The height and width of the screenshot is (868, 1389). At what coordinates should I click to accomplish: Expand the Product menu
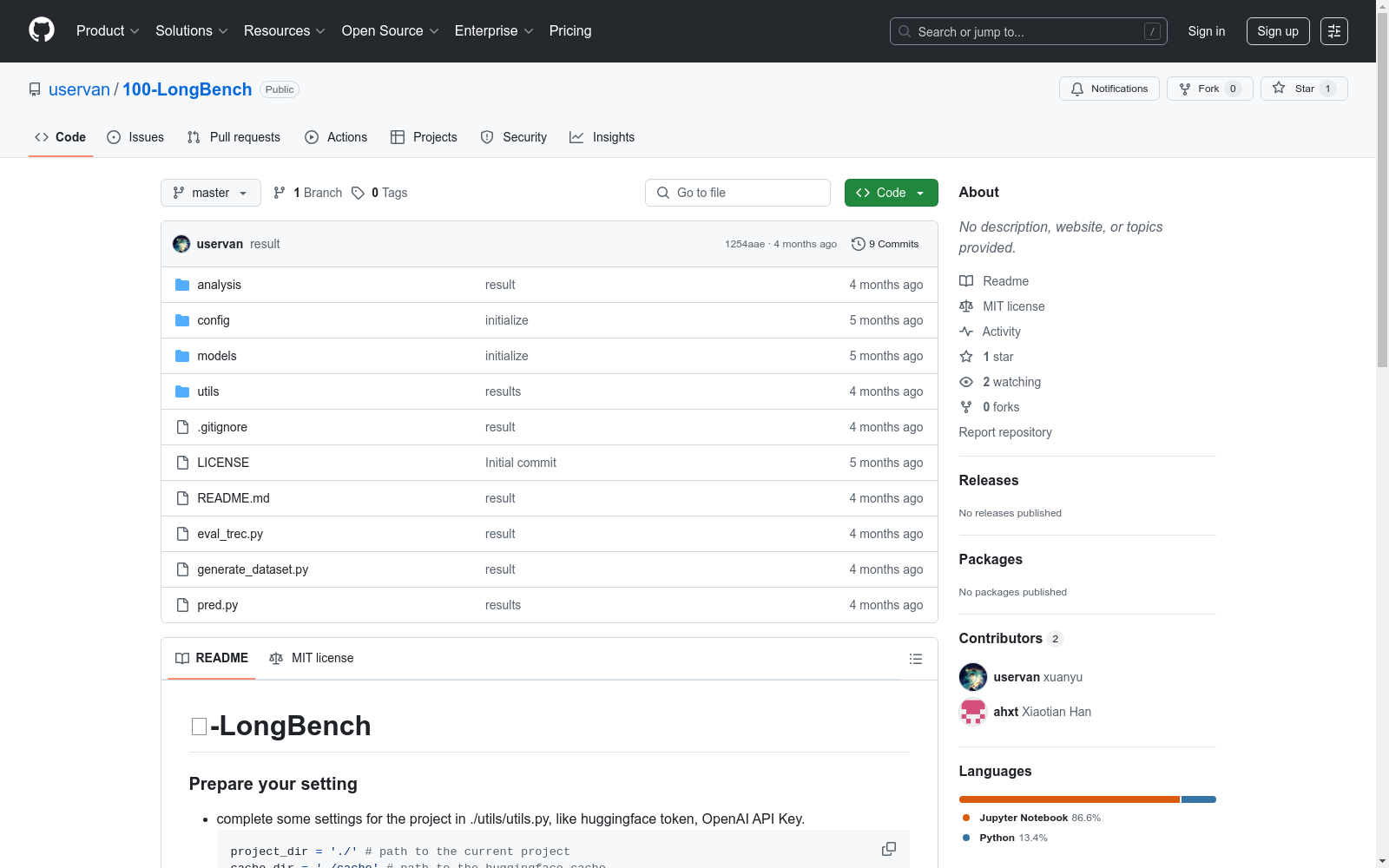pyautogui.click(x=108, y=31)
